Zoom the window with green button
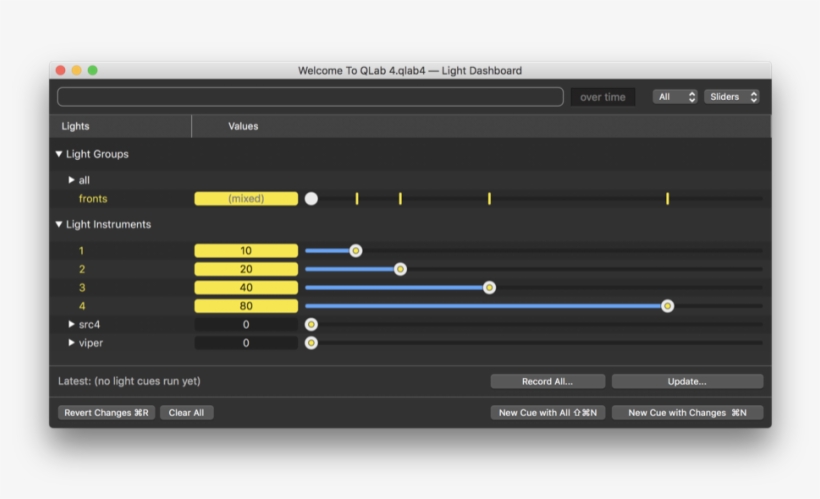Image resolution: width=820 pixels, height=499 pixels. pyautogui.click(x=93, y=70)
